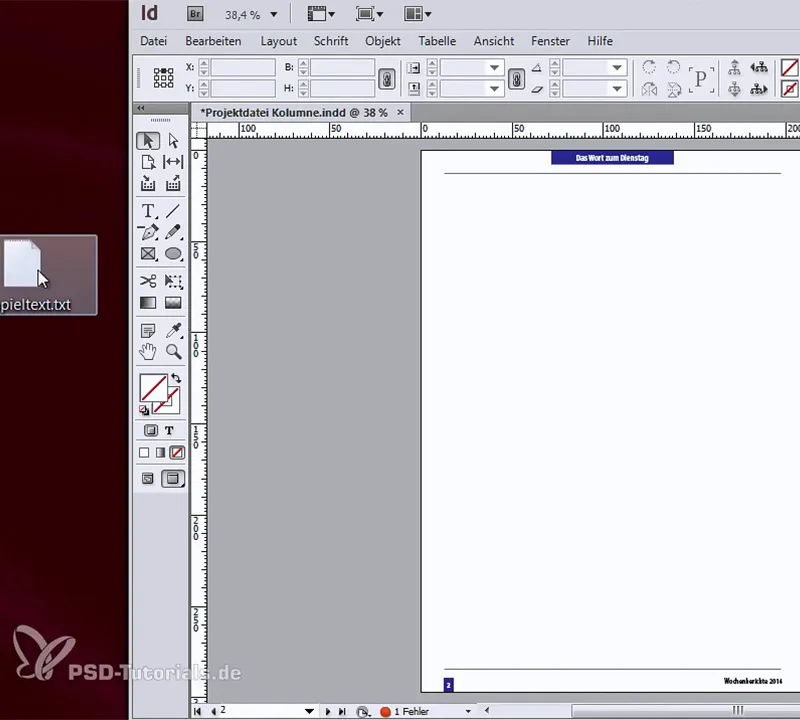Select the Pen tool

click(148, 232)
